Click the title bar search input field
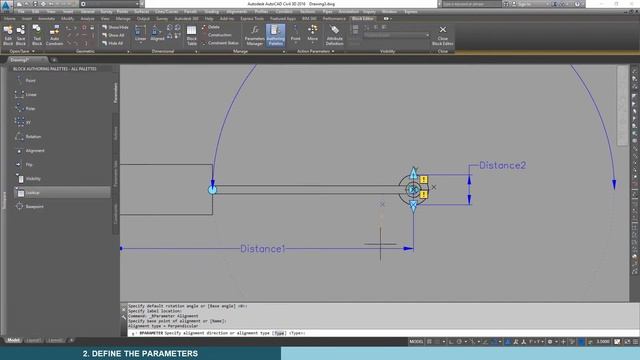 pos(471,4)
